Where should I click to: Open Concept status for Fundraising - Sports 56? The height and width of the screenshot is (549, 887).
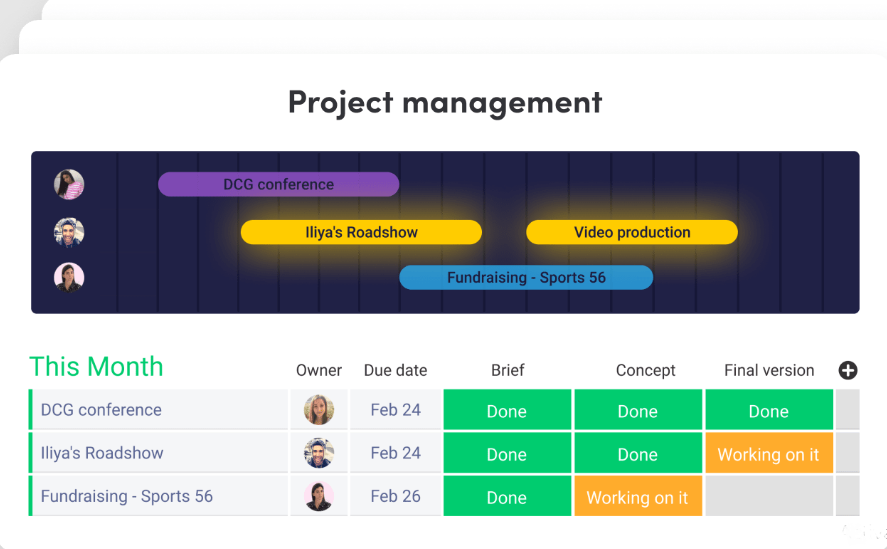tap(637, 497)
